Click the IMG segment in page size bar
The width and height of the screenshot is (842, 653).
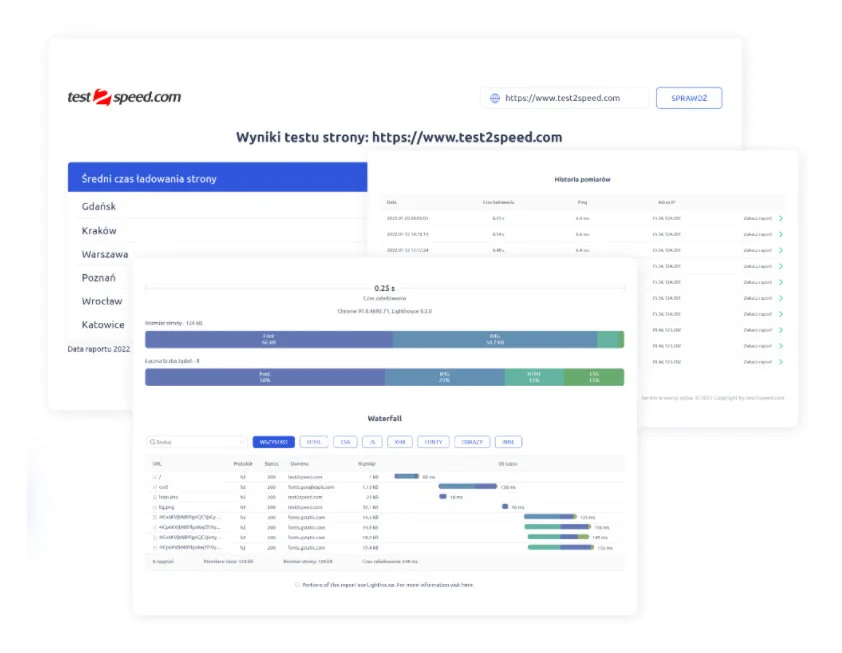click(494, 340)
